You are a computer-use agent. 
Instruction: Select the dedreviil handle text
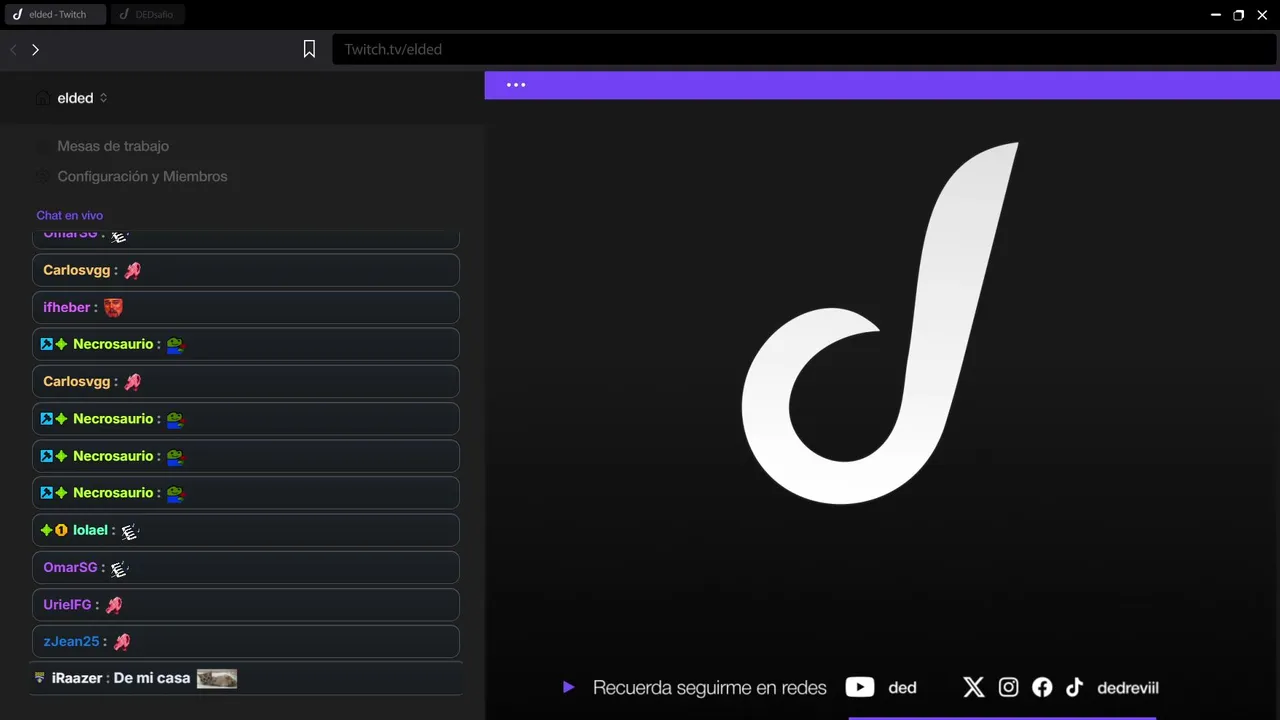(x=1128, y=688)
